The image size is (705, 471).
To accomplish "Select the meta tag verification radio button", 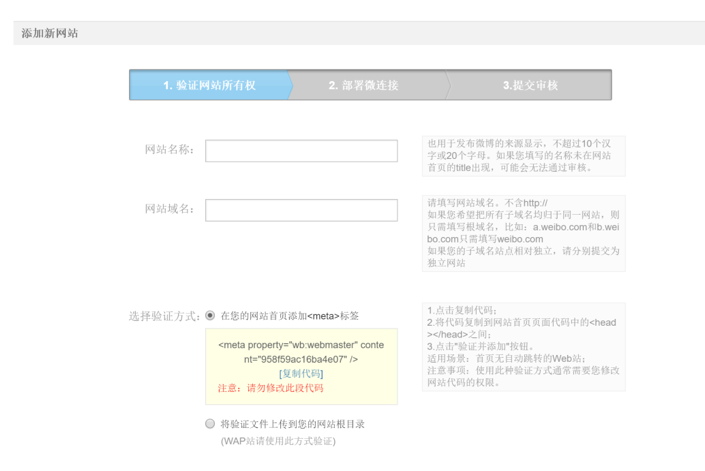I will pos(210,315).
